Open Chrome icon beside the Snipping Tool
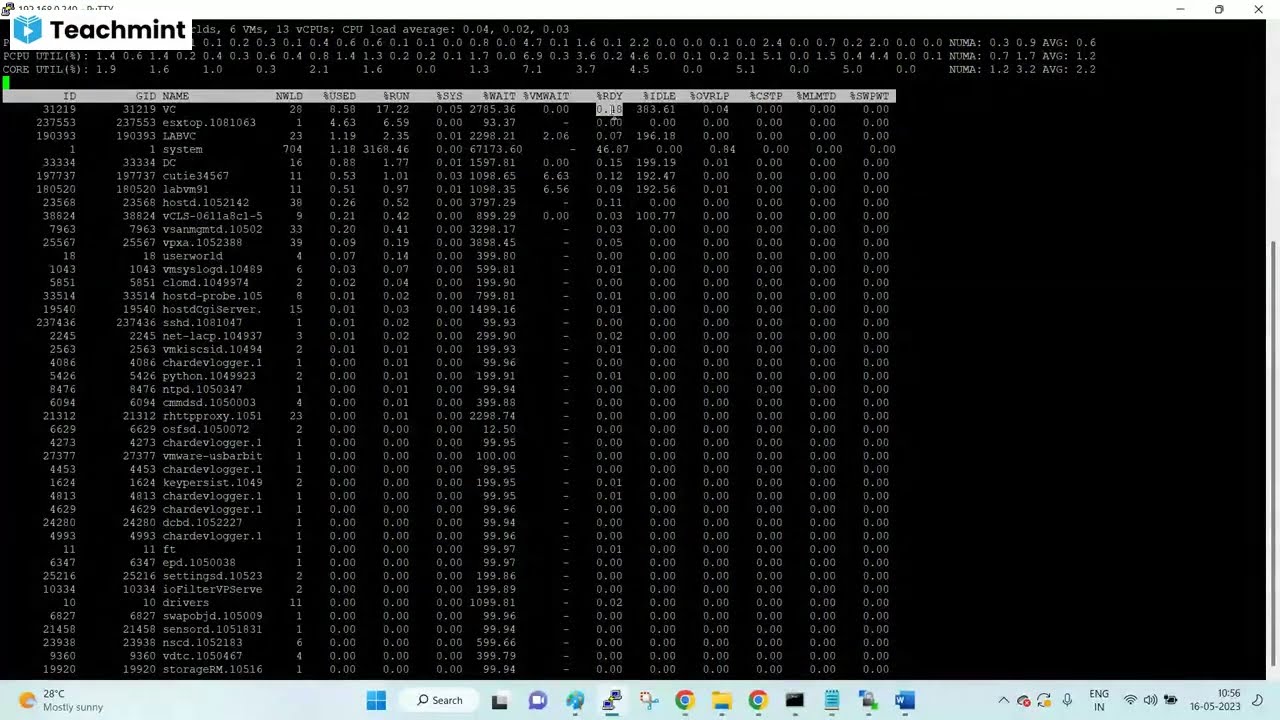The image size is (1280, 720). pyautogui.click(x=685, y=701)
